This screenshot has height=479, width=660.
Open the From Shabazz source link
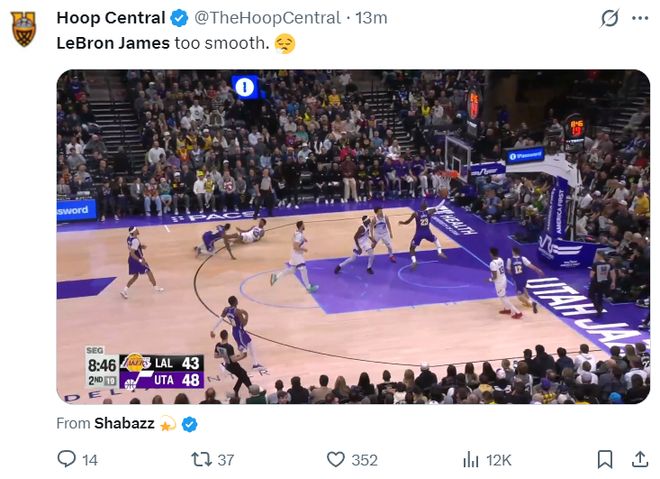click(x=124, y=424)
